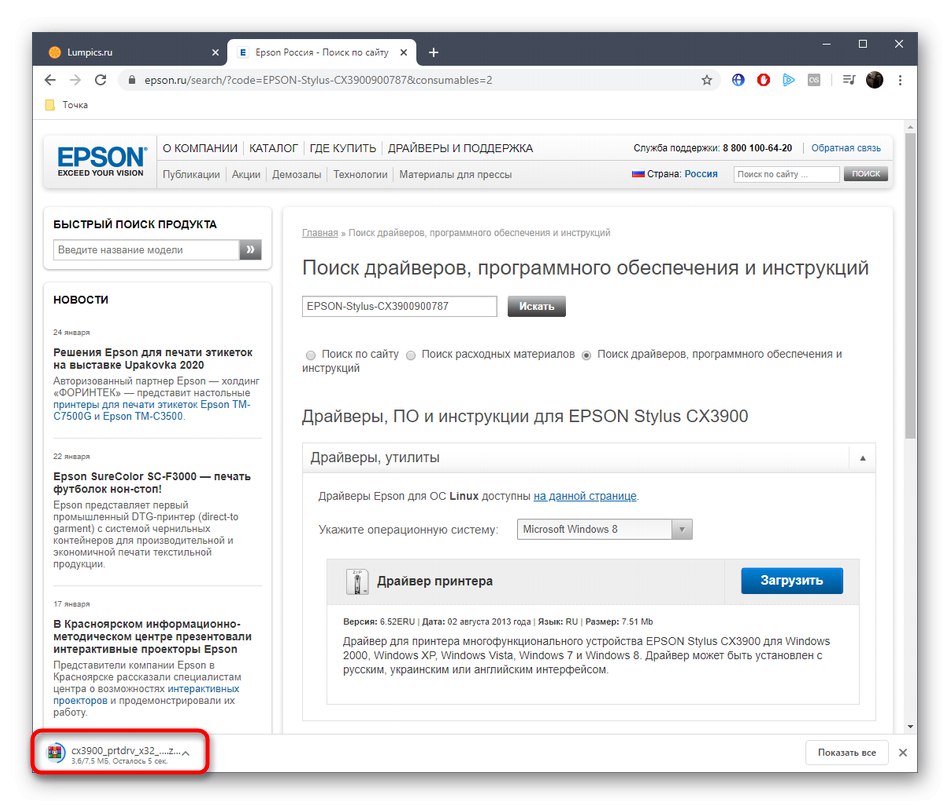Screen dimensions: 950x805
Task: Click the red hand ad-blocker extension icon
Action: pyautogui.click(x=765, y=79)
